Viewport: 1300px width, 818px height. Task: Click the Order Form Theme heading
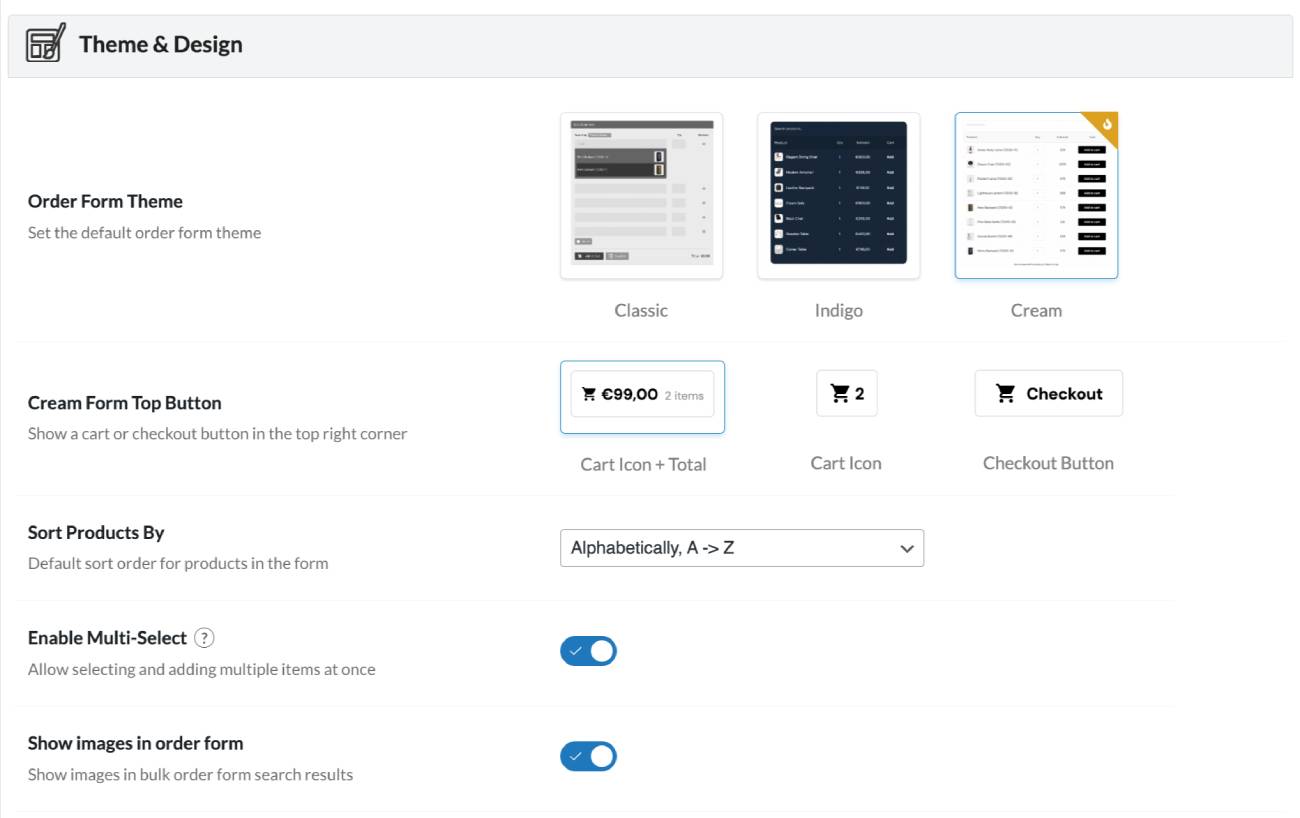coord(105,201)
